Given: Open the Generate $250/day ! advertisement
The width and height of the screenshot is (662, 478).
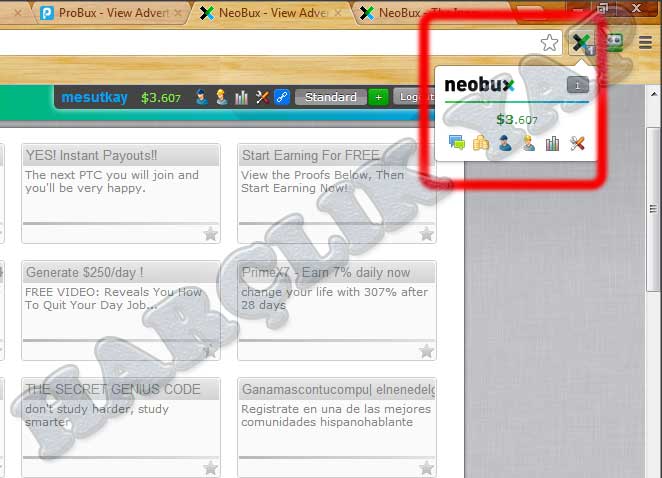Looking at the screenshot, I should 121,310.
